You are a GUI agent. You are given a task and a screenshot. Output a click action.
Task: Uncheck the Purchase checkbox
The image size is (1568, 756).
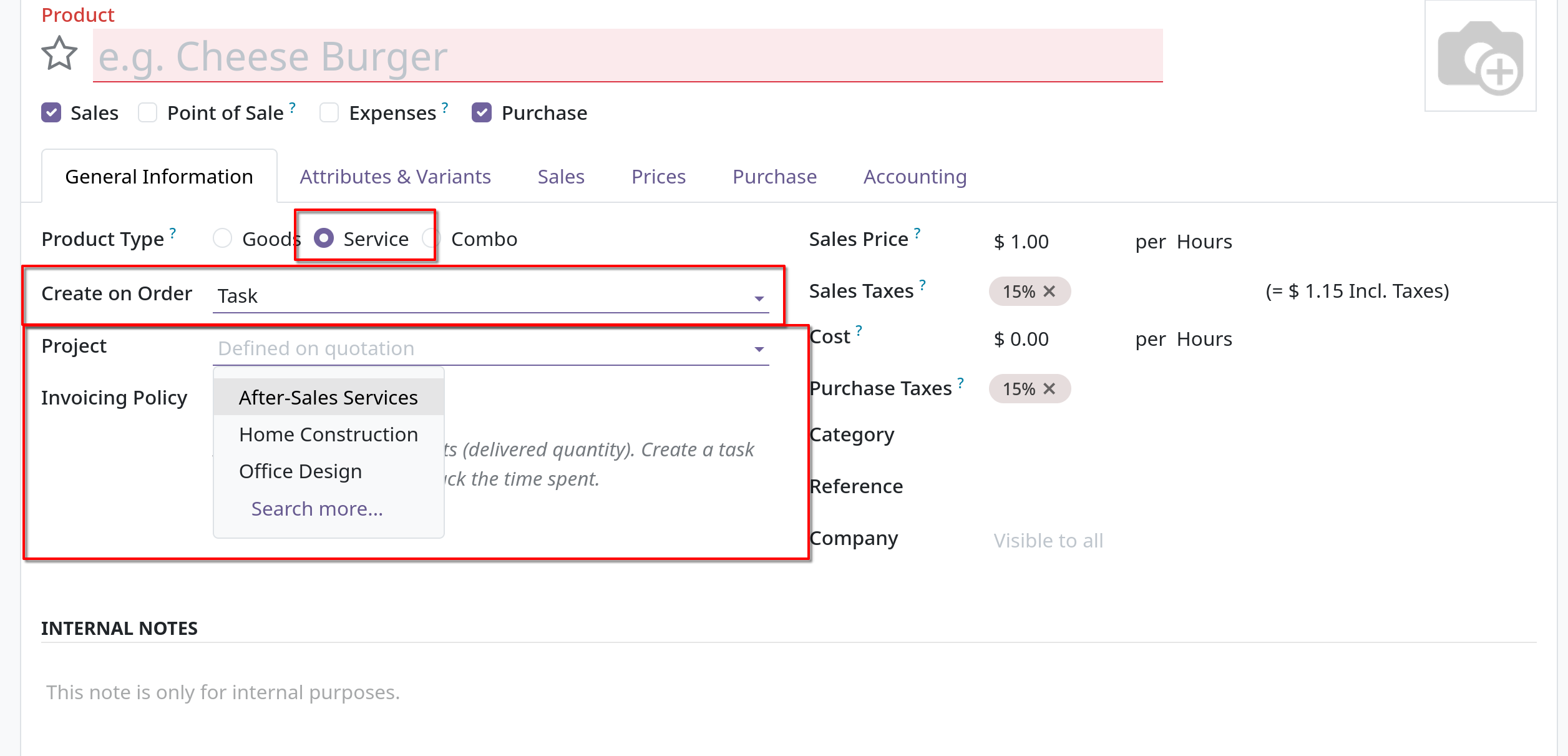click(x=482, y=113)
